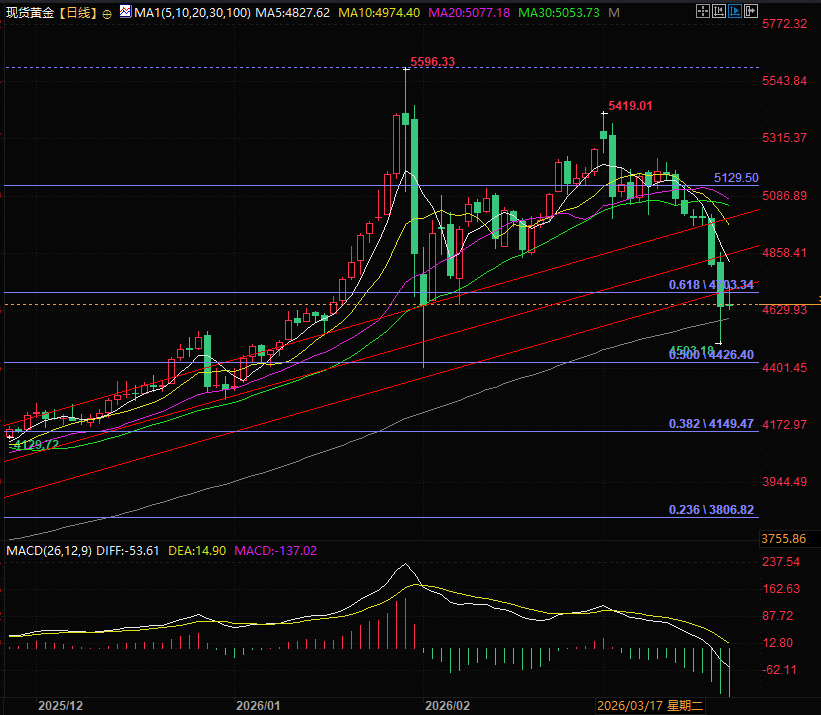The image size is (821, 715).
Task: Click the 4172.97 price axis label
Action: (x=784, y=424)
